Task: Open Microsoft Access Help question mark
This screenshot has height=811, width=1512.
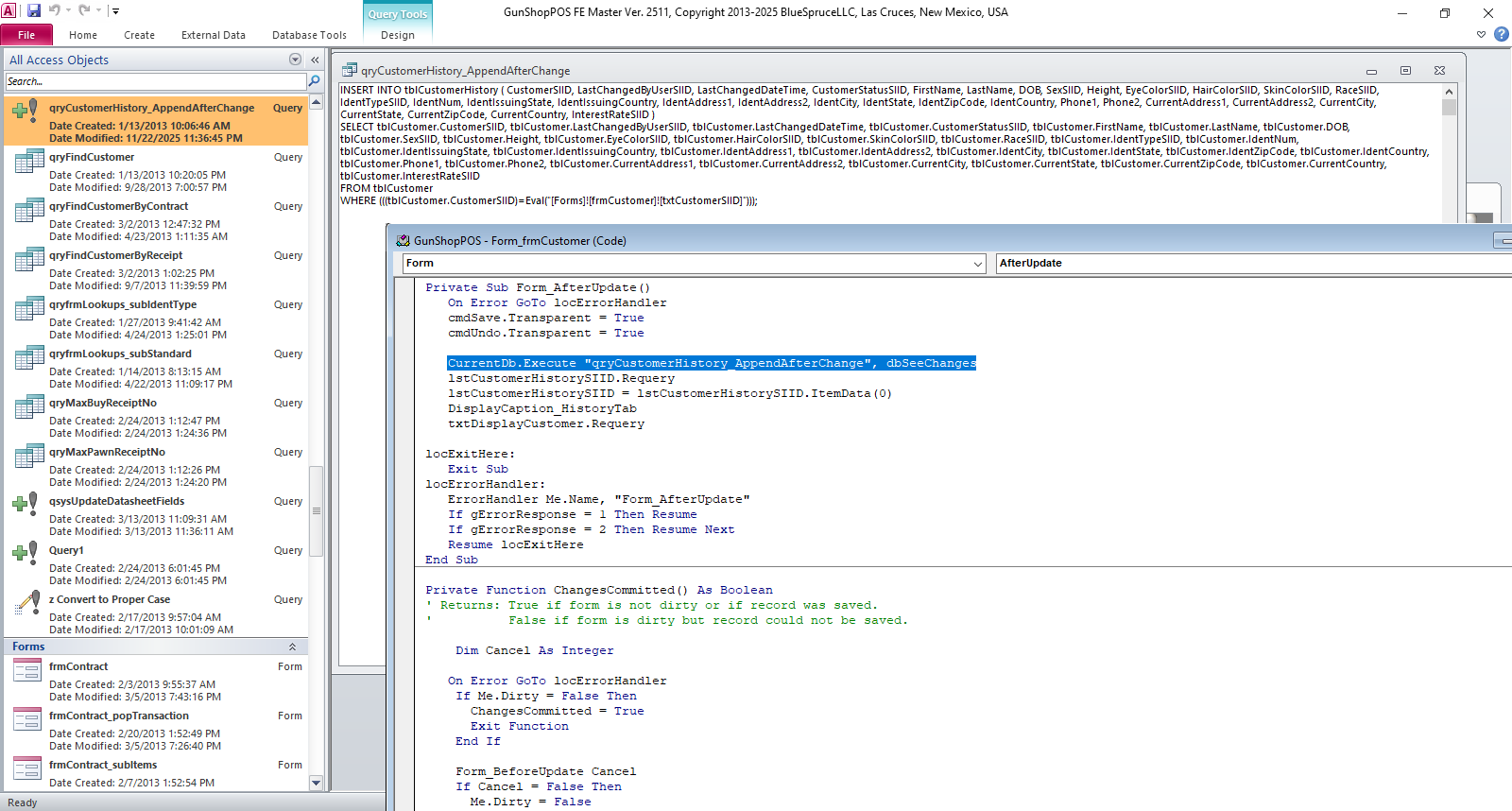Action: (x=1501, y=34)
